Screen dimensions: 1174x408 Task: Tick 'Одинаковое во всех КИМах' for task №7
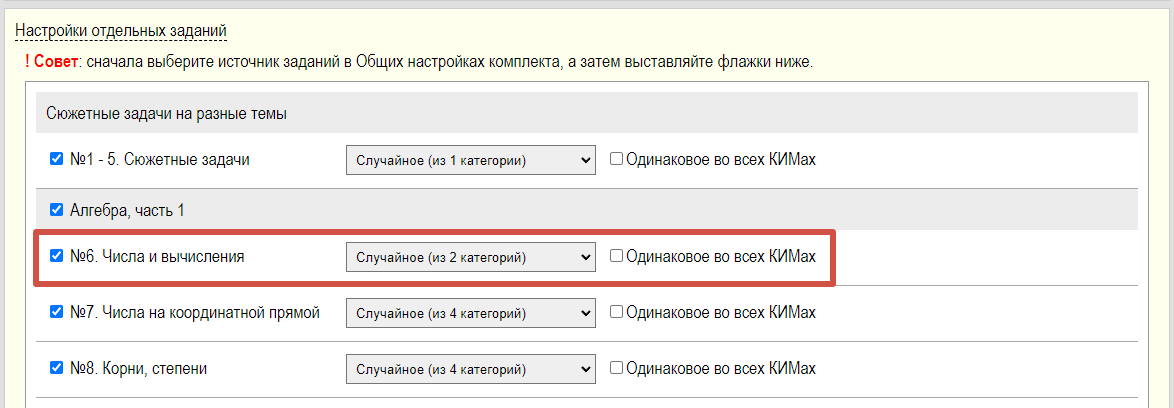pos(616,312)
